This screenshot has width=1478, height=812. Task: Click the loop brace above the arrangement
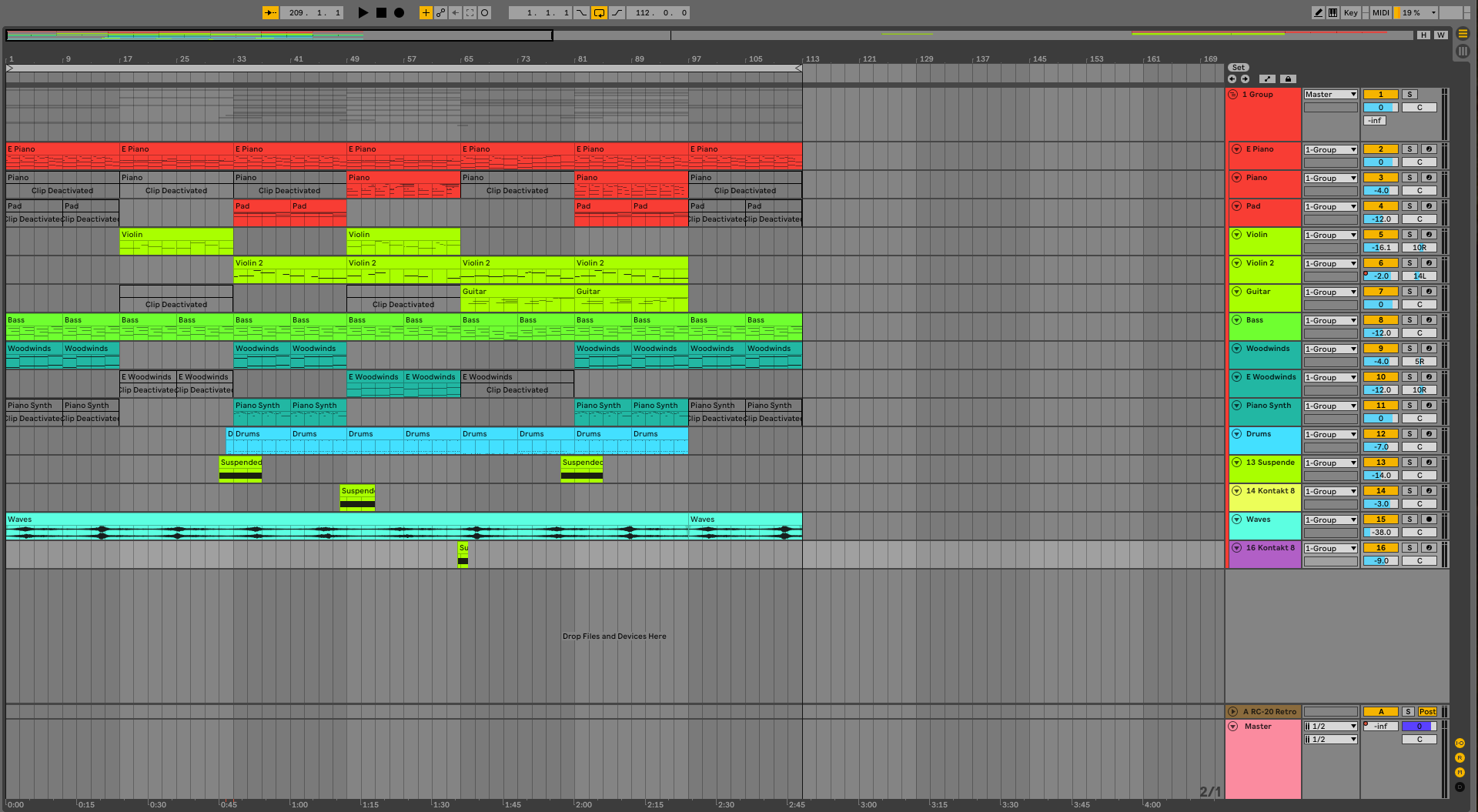(404, 69)
